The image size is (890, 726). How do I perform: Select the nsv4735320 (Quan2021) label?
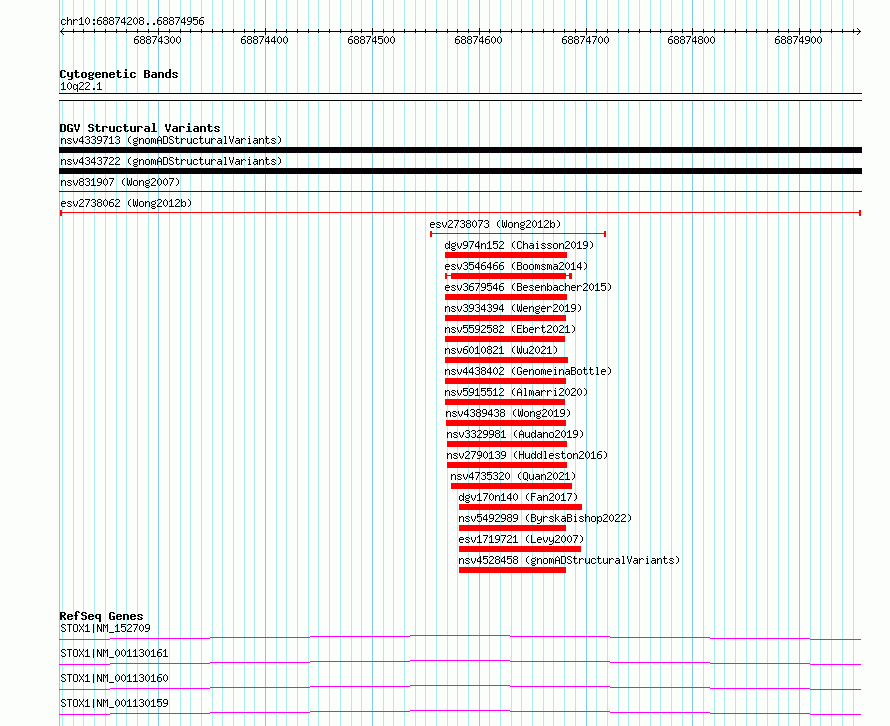513,476
